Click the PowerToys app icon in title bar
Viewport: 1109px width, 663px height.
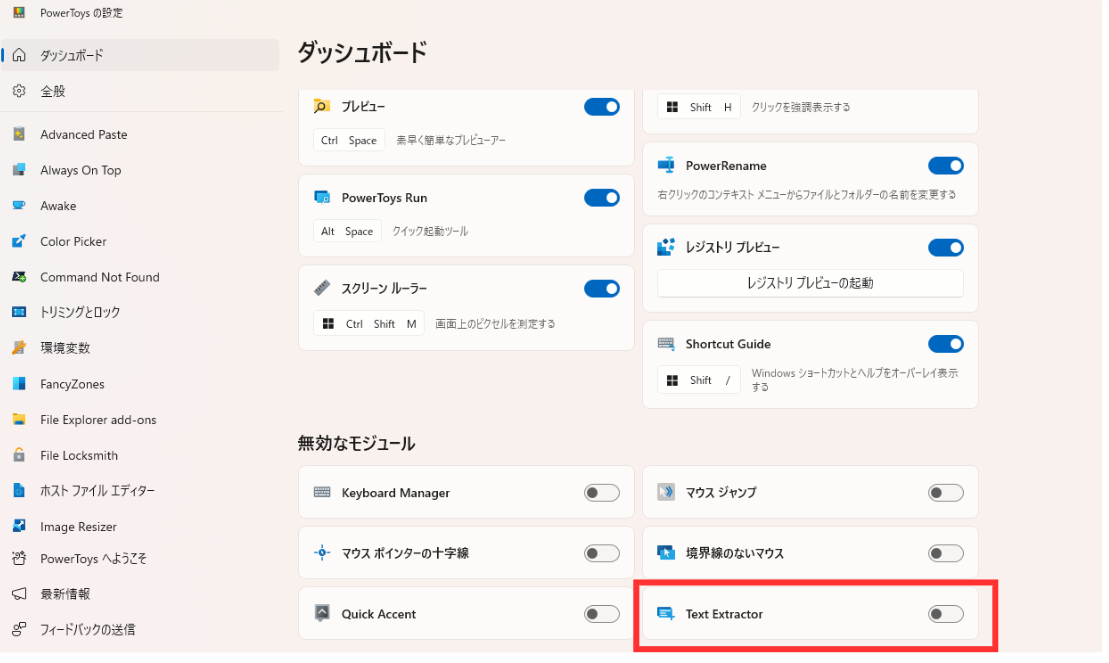[19, 12]
